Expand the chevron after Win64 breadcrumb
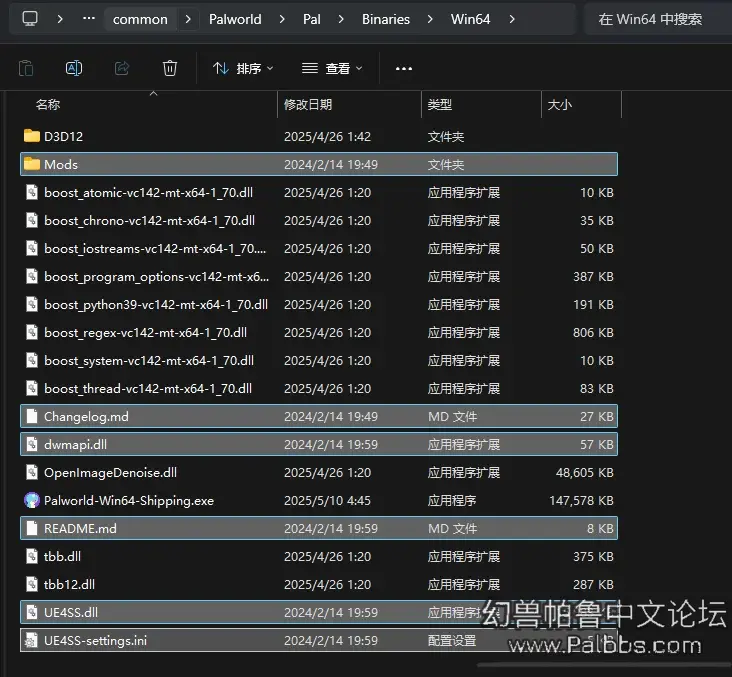 click(512, 19)
